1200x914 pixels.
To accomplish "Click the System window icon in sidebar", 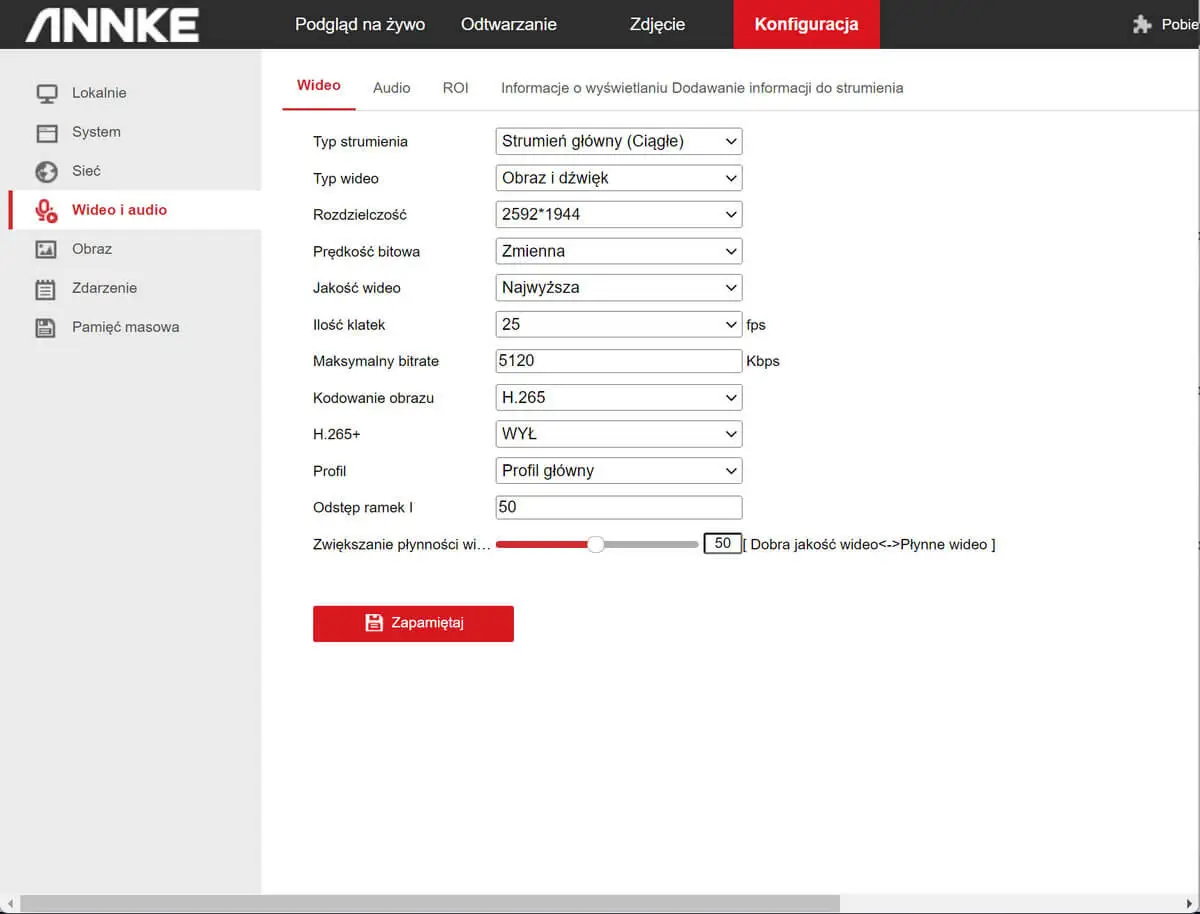I will pyautogui.click(x=46, y=132).
